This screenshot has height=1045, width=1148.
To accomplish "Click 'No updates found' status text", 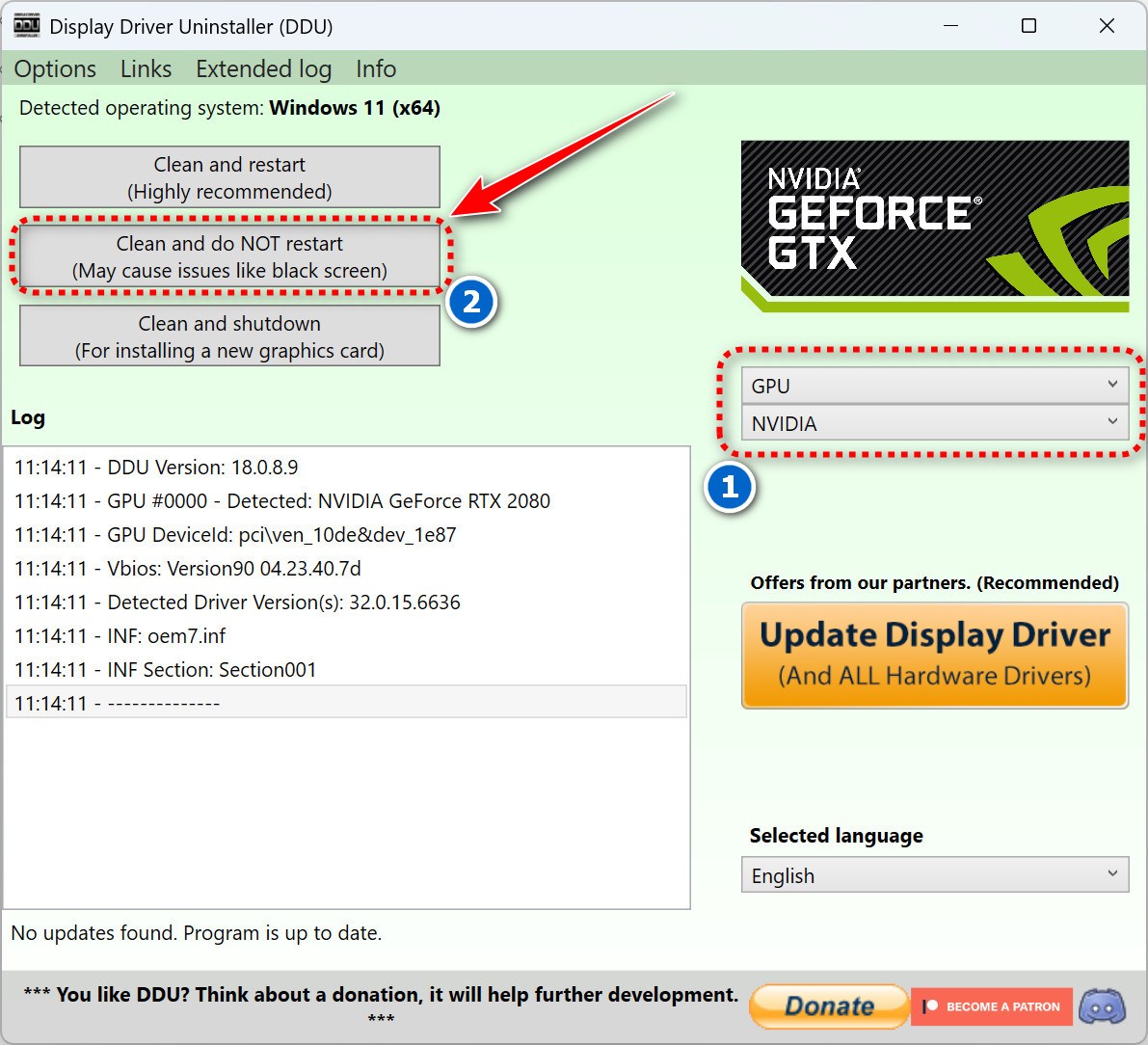I will (197, 933).
